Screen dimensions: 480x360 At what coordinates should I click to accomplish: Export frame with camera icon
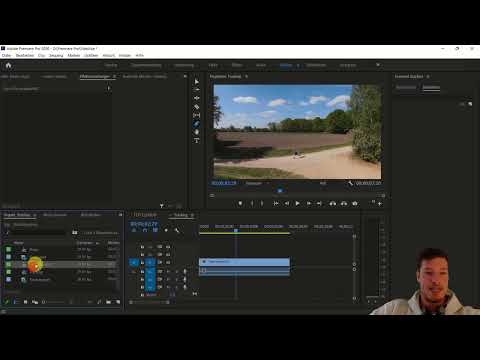[x=355, y=203]
